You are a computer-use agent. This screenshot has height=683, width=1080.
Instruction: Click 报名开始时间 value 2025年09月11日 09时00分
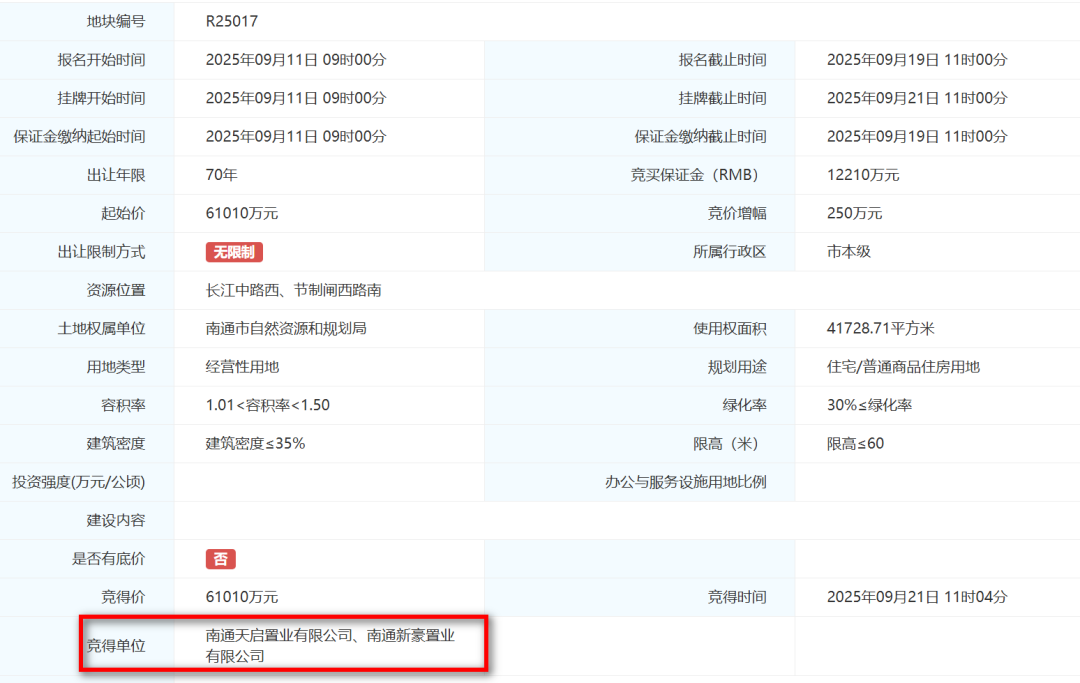[x=296, y=60]
